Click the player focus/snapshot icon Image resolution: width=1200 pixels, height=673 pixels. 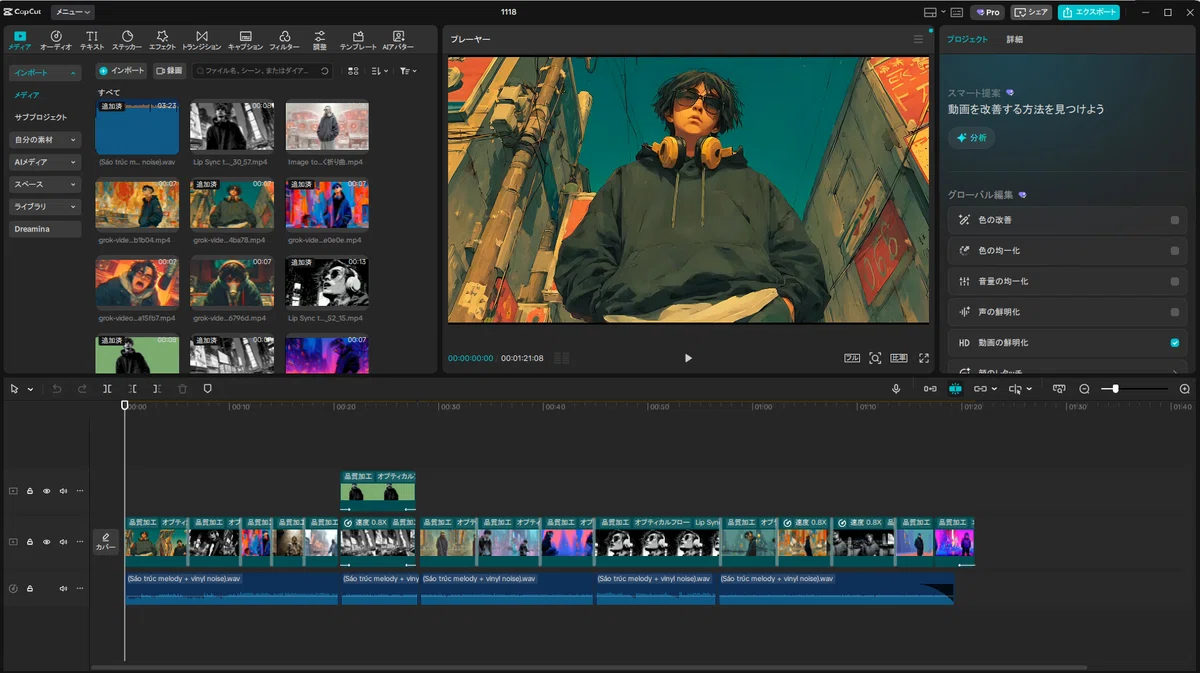pyautogui.click(x=875, y=358)
